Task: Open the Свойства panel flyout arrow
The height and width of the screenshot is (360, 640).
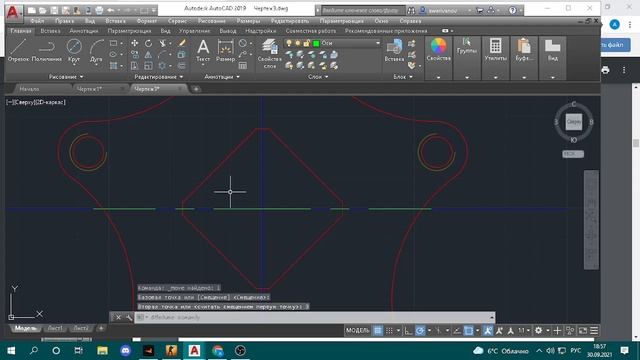Action: click(438, 77)
